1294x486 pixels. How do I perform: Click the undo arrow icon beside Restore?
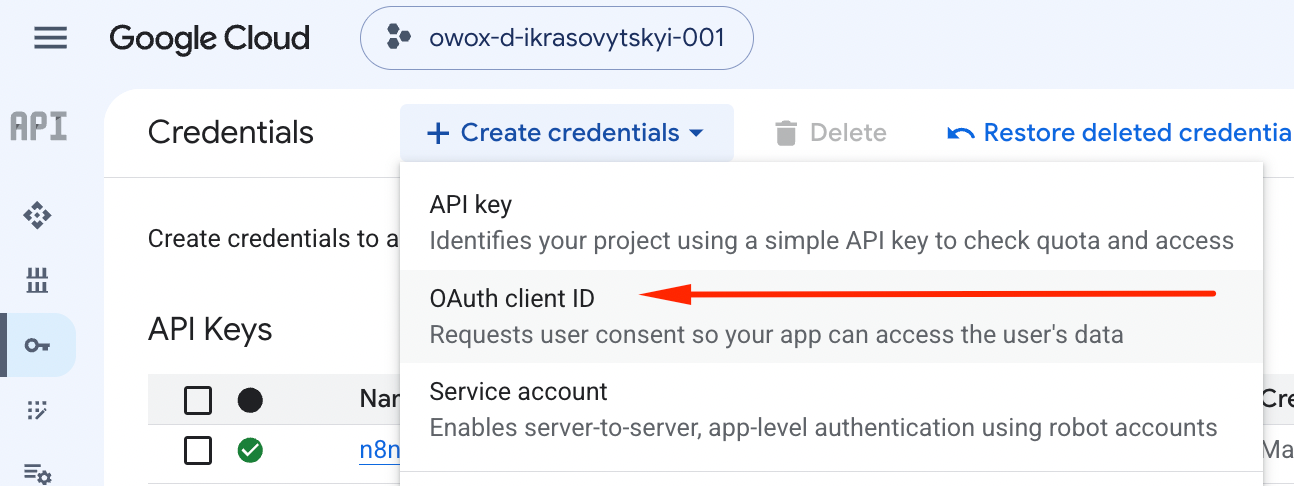(961, 133)
